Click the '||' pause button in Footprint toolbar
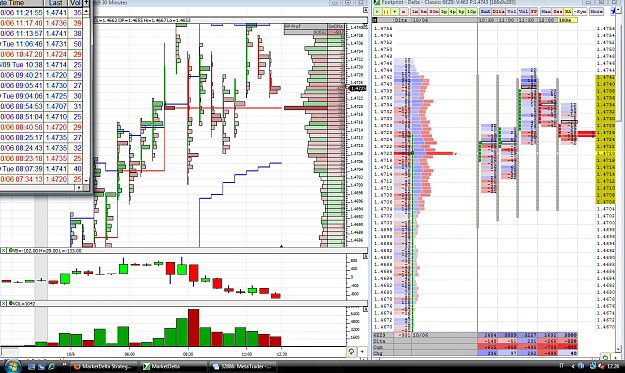Screen dimensions: 625x373 point(386,12)
